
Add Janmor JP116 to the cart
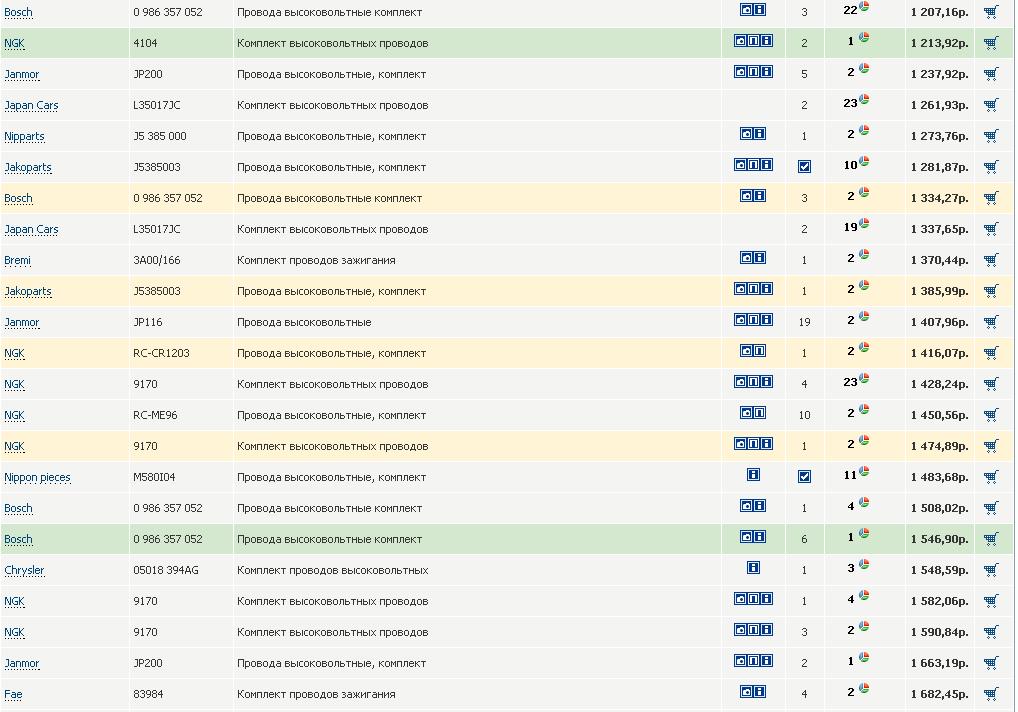coord(991,322)
